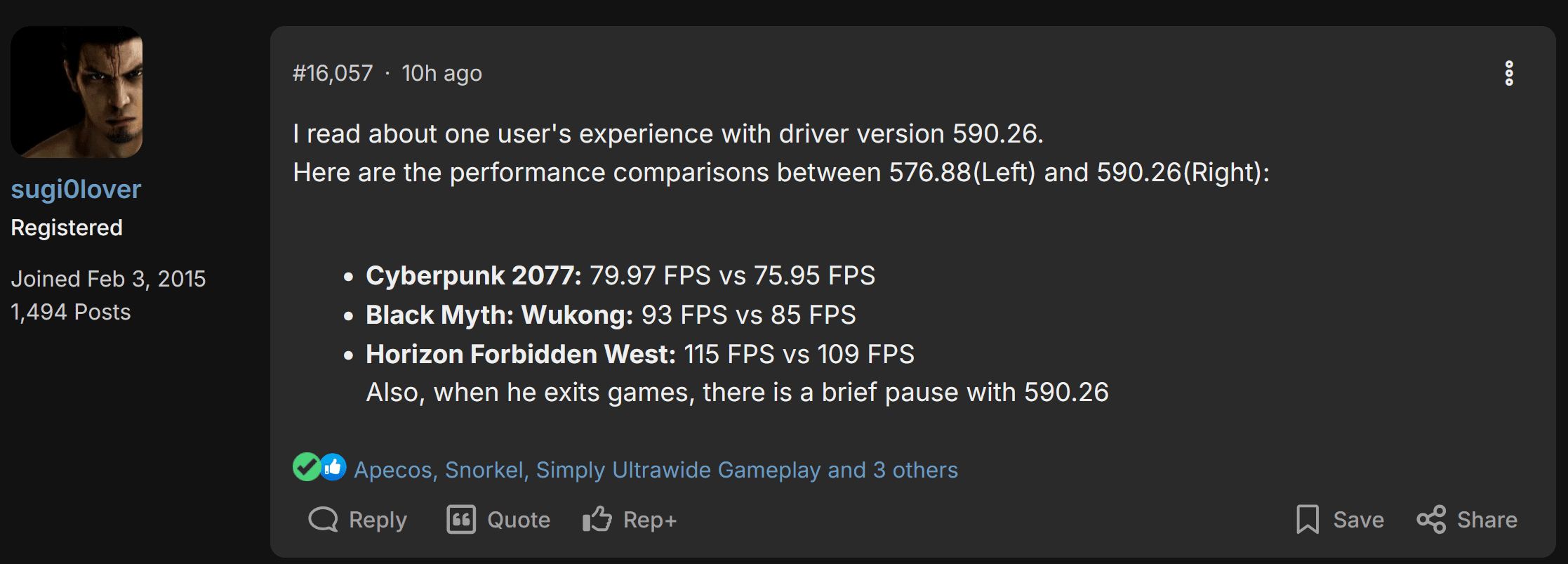Open the post number #16,057 permalink
Image resolution: width=1568 pixels, height=564 pixels.
click(333, 73)
